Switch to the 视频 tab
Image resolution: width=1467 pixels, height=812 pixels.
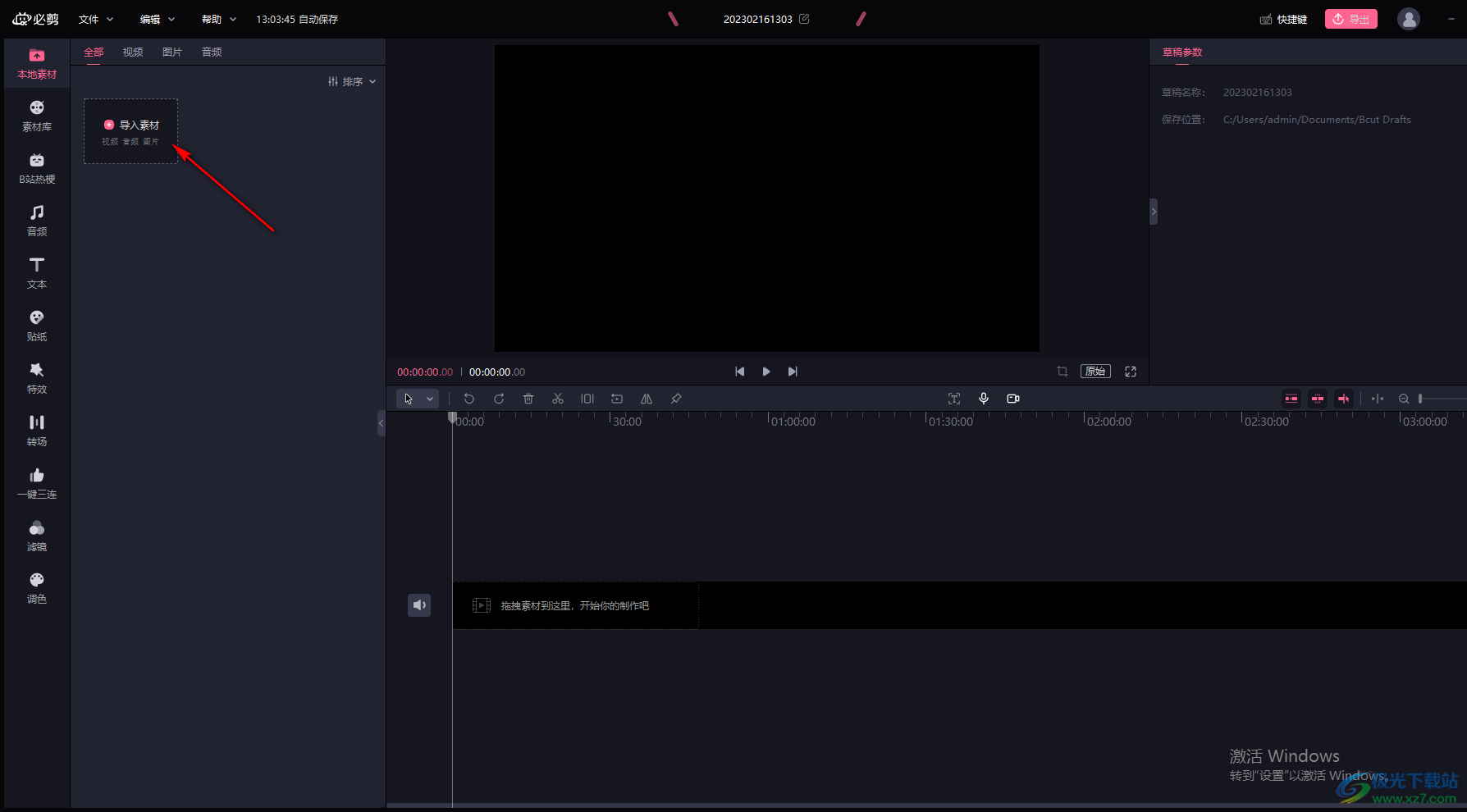(x=133, y=52)
